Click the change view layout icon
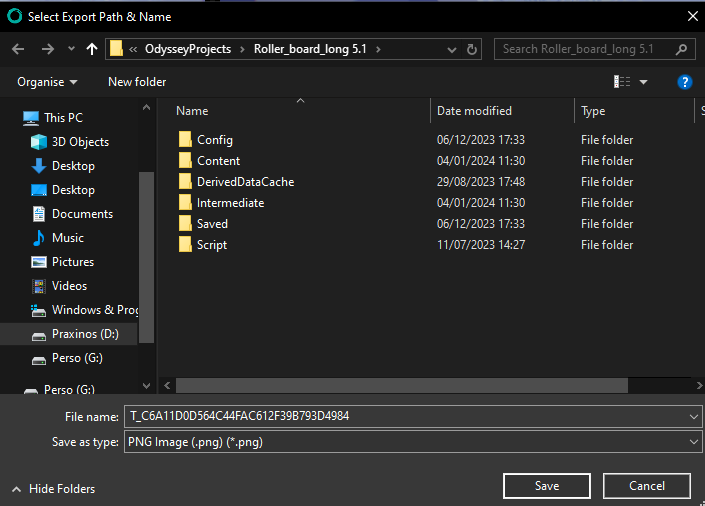This screenshot has height=506, width=705. tap(623, 82)
